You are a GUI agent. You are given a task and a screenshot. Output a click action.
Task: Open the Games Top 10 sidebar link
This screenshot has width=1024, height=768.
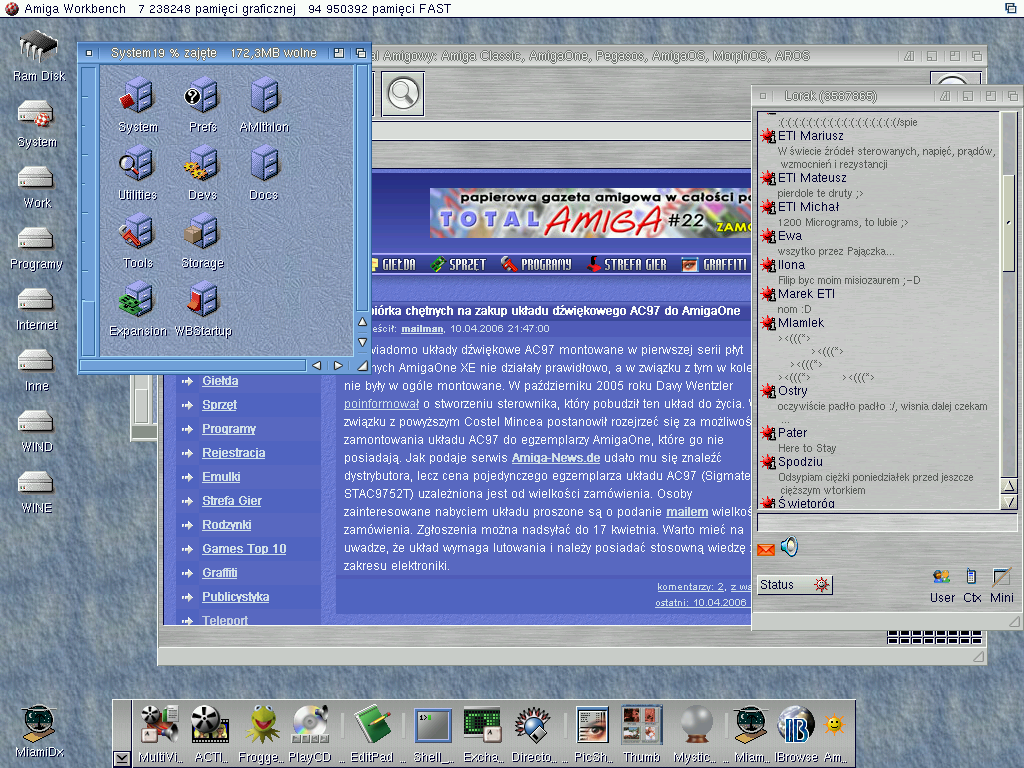coord(244,549)
